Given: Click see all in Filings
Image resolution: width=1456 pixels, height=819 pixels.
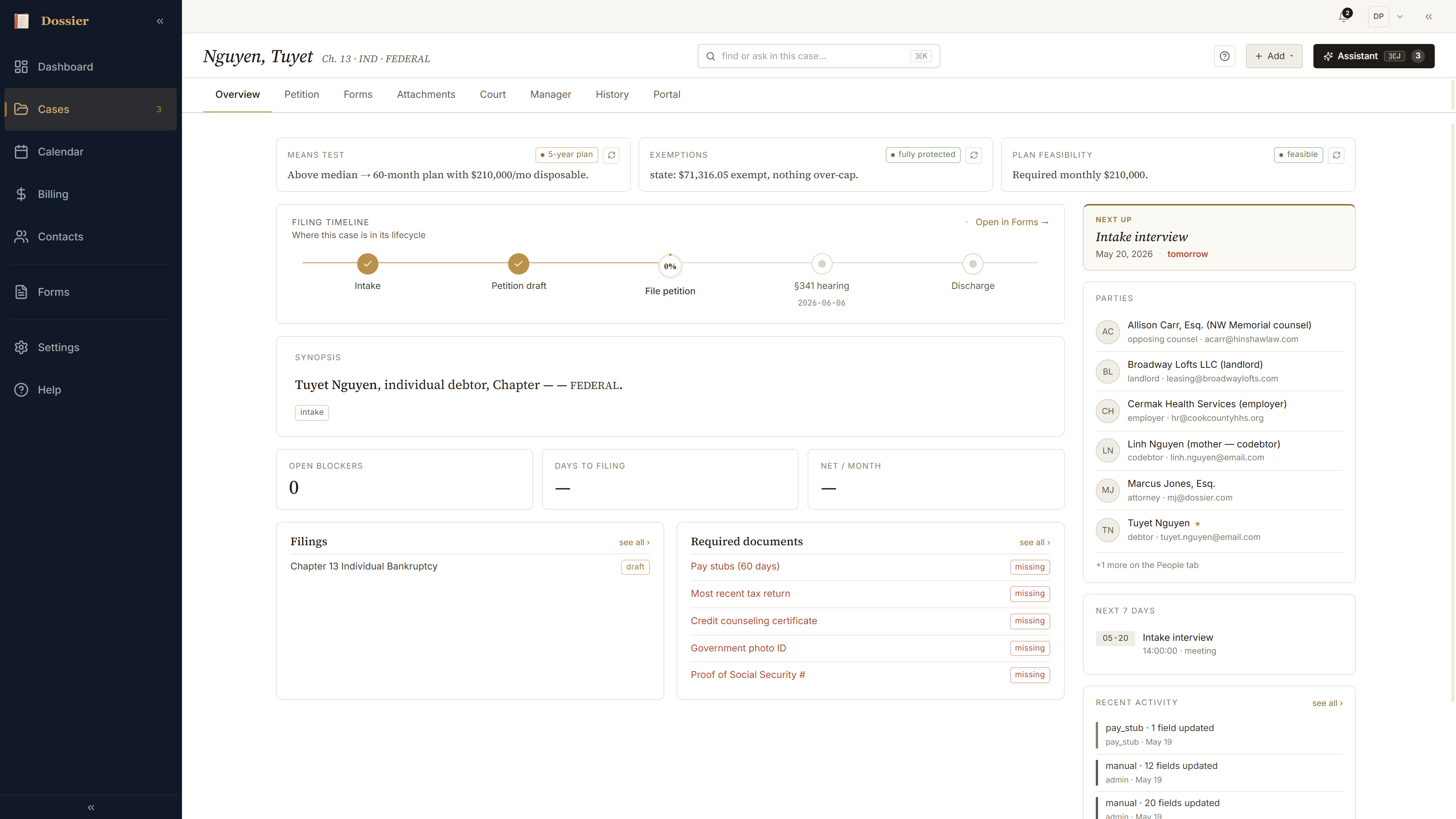Looking at the screenshot, I should 634,543.
